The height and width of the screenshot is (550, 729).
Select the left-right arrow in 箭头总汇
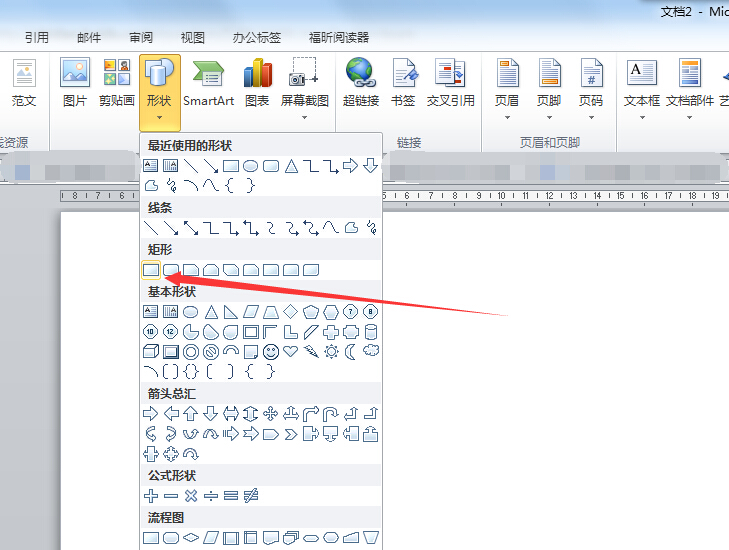(x=231, y=413)
